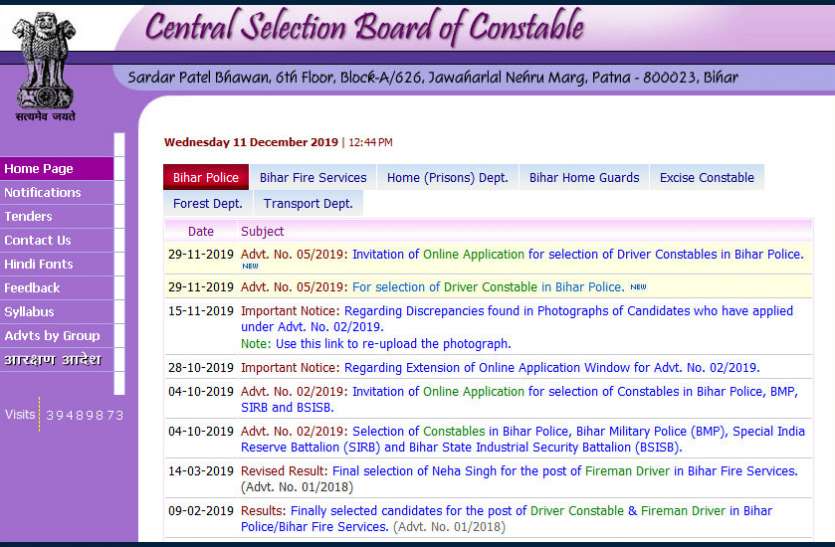This screenshot has height=547, width=835.
Task: Click the date 09-02-2019 cell
Action: coord(201,511)
